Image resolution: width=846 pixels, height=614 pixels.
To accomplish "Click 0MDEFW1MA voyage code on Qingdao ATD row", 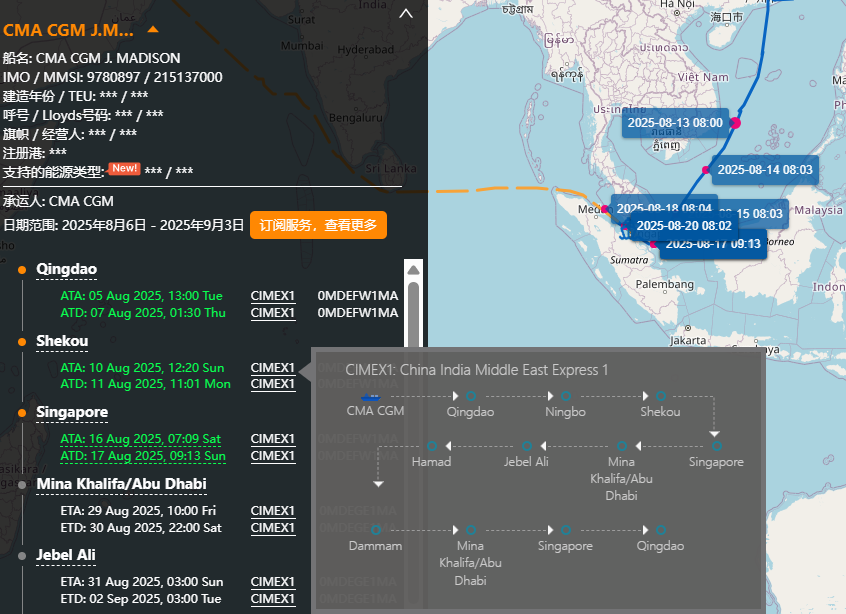I will pos(358,313).
